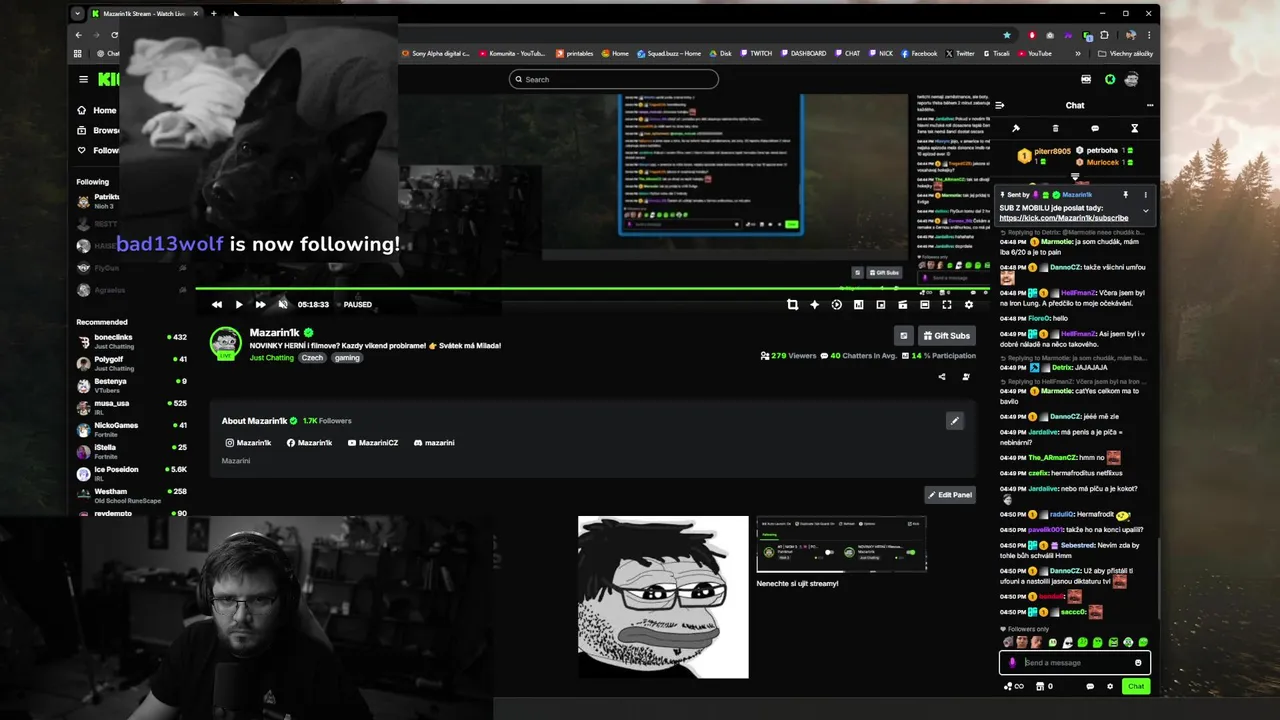Select the Czech tag
This screenshot has height=720, width=1280.
(313, 358)
